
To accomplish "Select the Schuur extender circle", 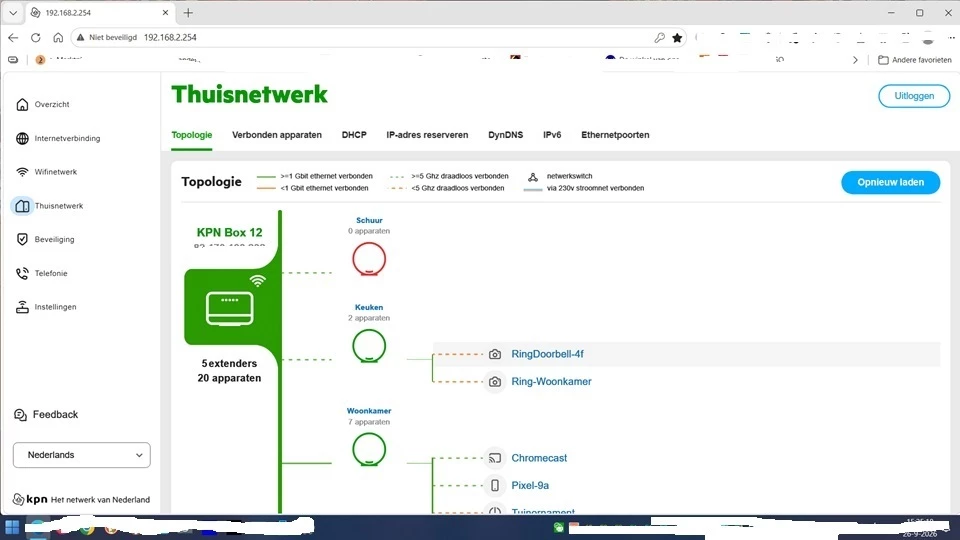I will (369, 259).
